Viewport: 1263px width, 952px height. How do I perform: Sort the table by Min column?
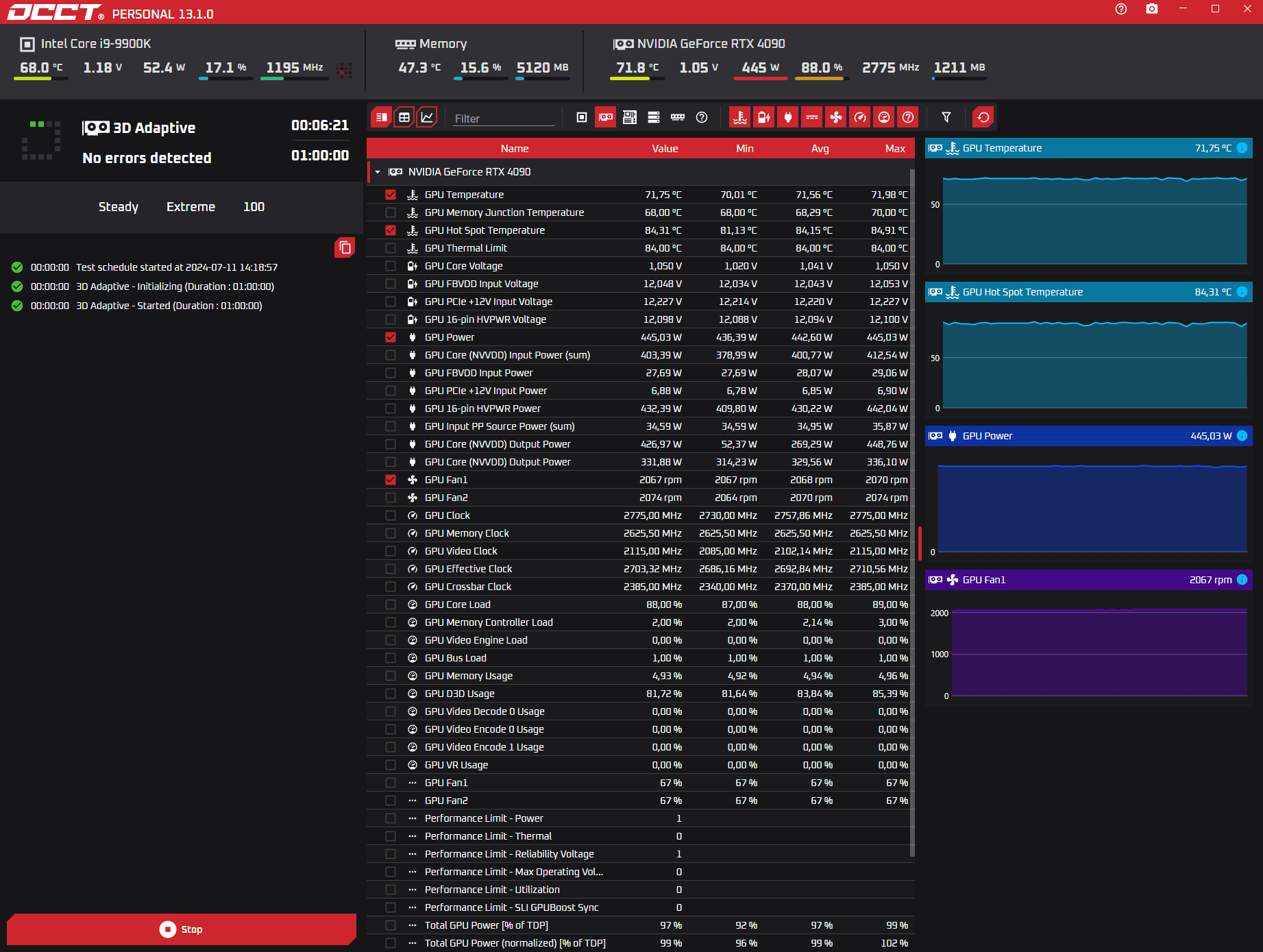click(745, 149)
